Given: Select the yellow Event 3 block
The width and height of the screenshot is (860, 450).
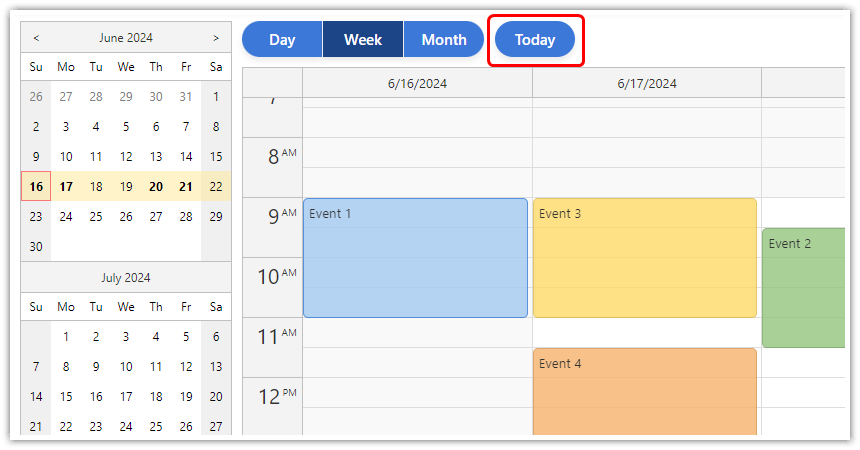Looking at the screenshot, I should [x=645, y=258].
